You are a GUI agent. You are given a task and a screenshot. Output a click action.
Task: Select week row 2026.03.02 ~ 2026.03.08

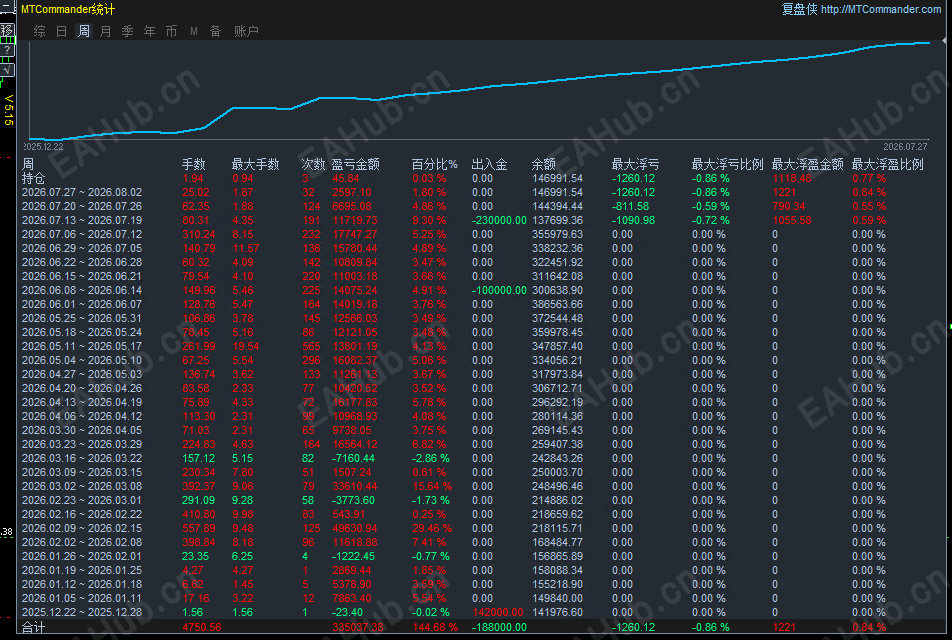pos(82,486)
